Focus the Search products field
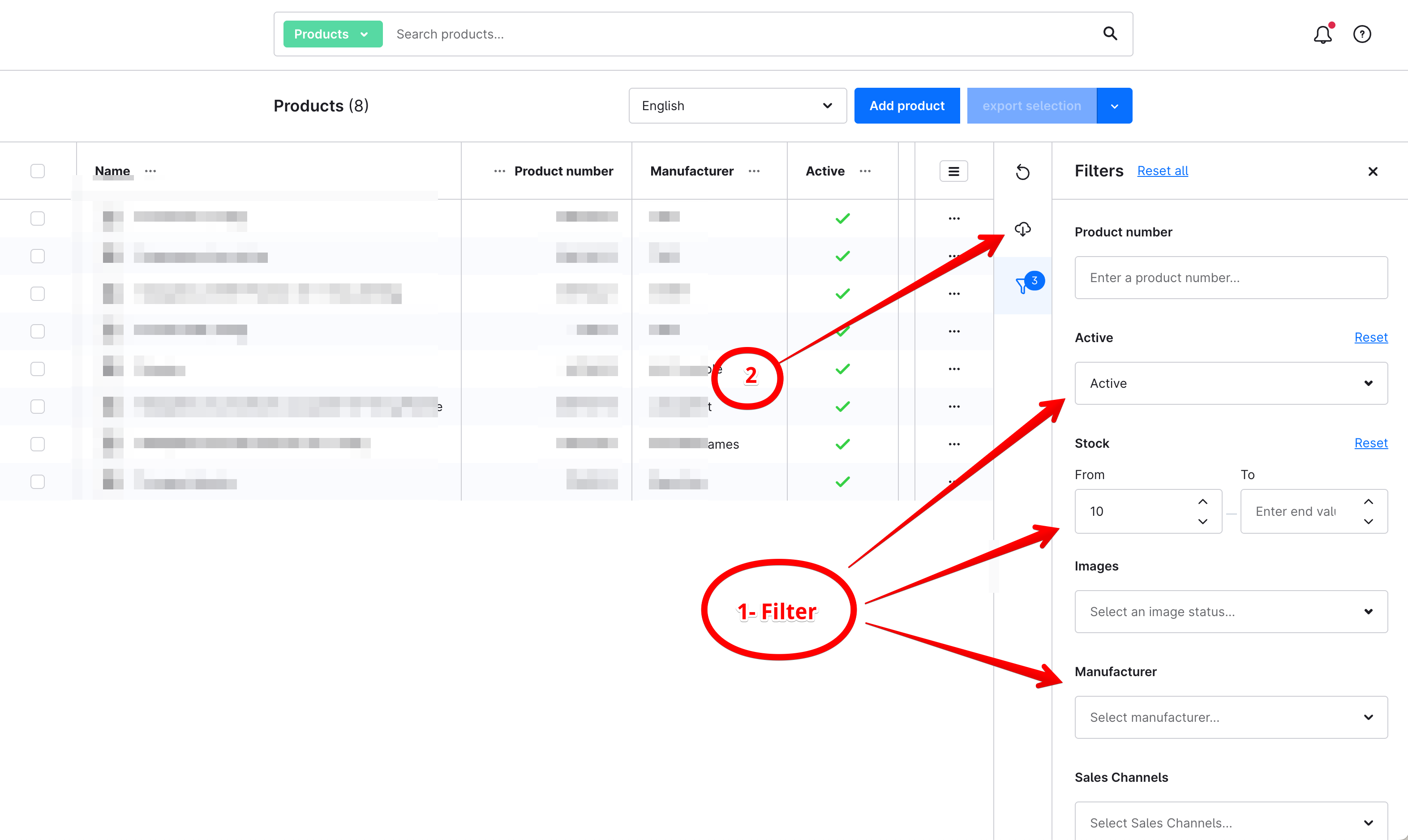This screenshot has width=1408, height=840. click(x=742, y=34)
